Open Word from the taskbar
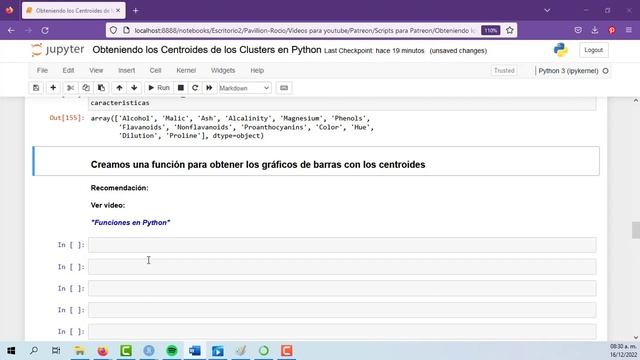The image size is (640, 360). tap(195, 351)
